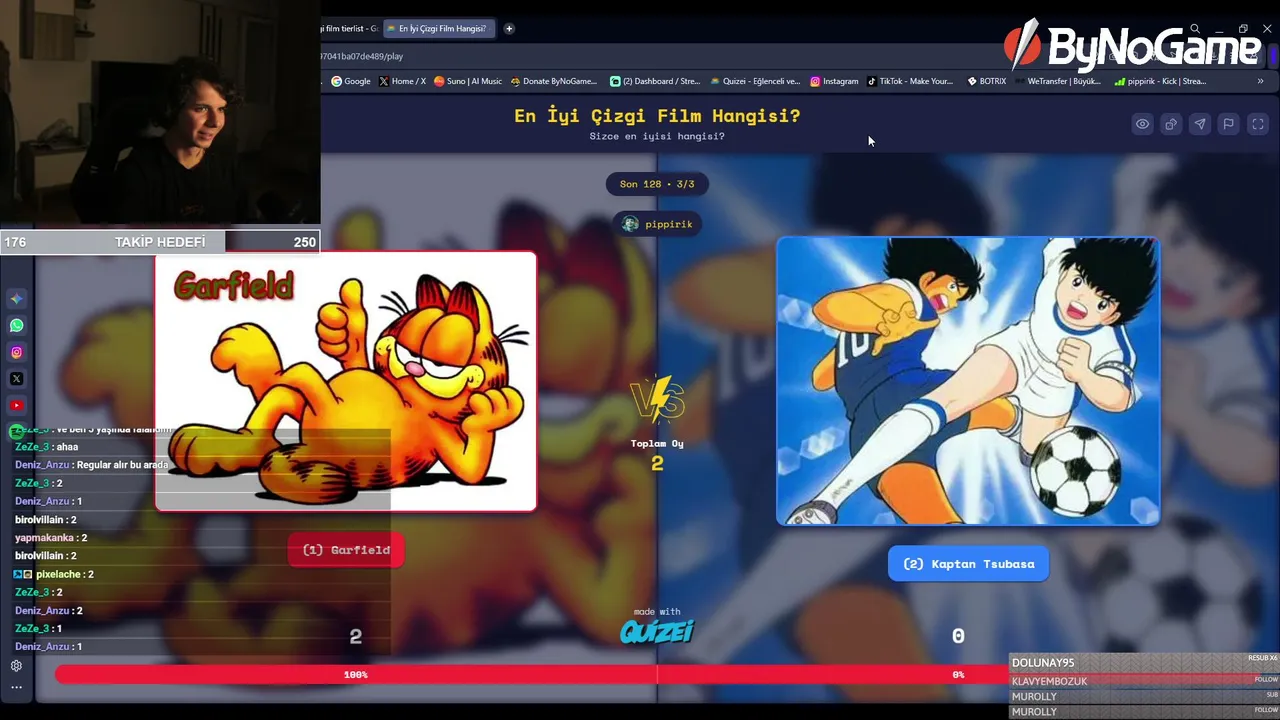Switch to the film tierlist browser tab
1280x720 pixels.
351,28
